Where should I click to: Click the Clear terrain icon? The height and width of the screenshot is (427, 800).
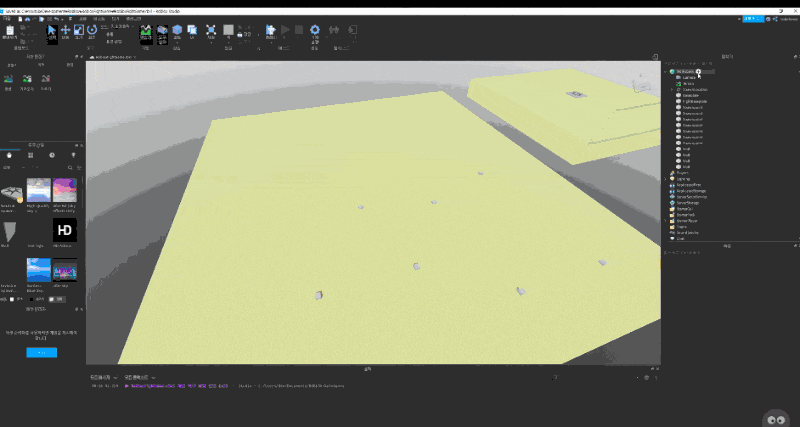coord(46,79)
